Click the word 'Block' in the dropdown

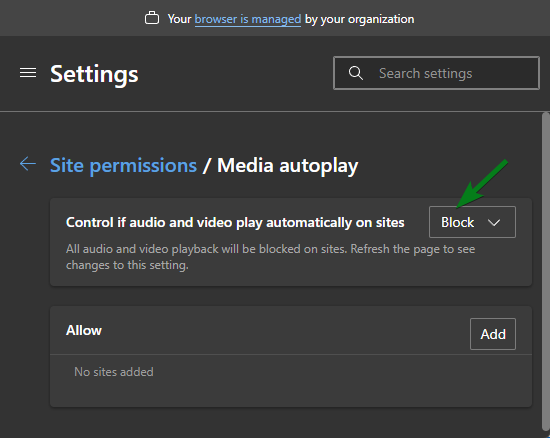pyautogui.click(x=457, y=222)
